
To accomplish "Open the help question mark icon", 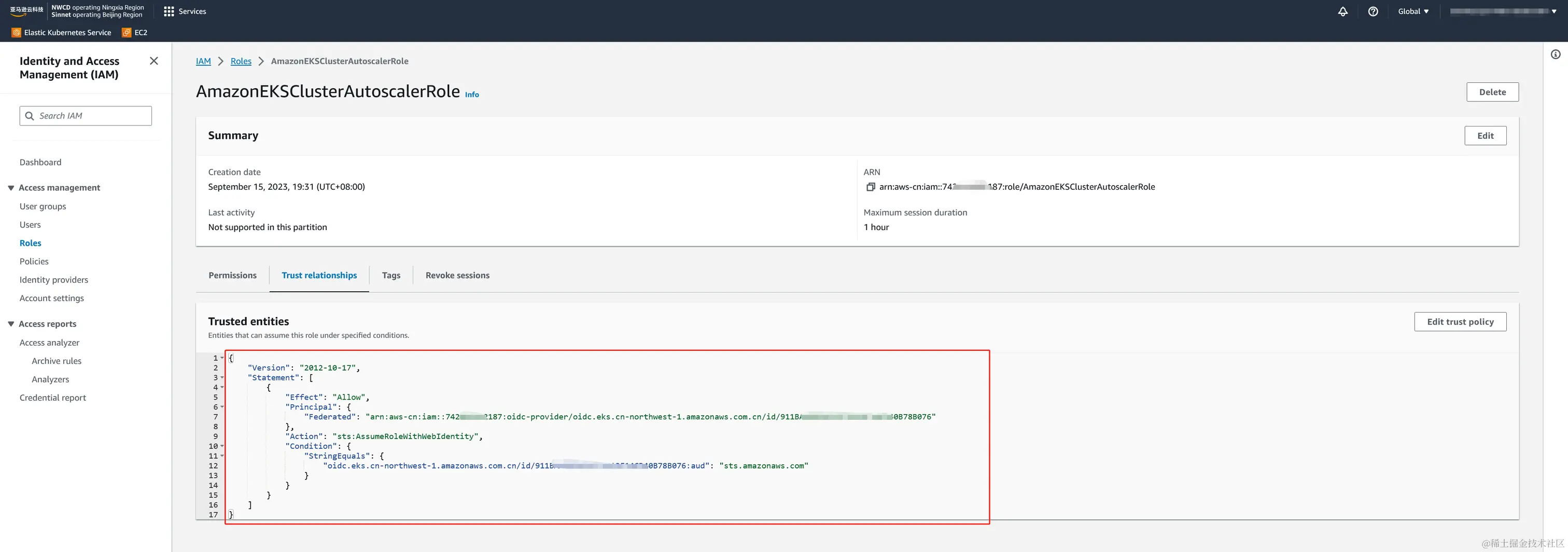I will [x=1373, y=11].
